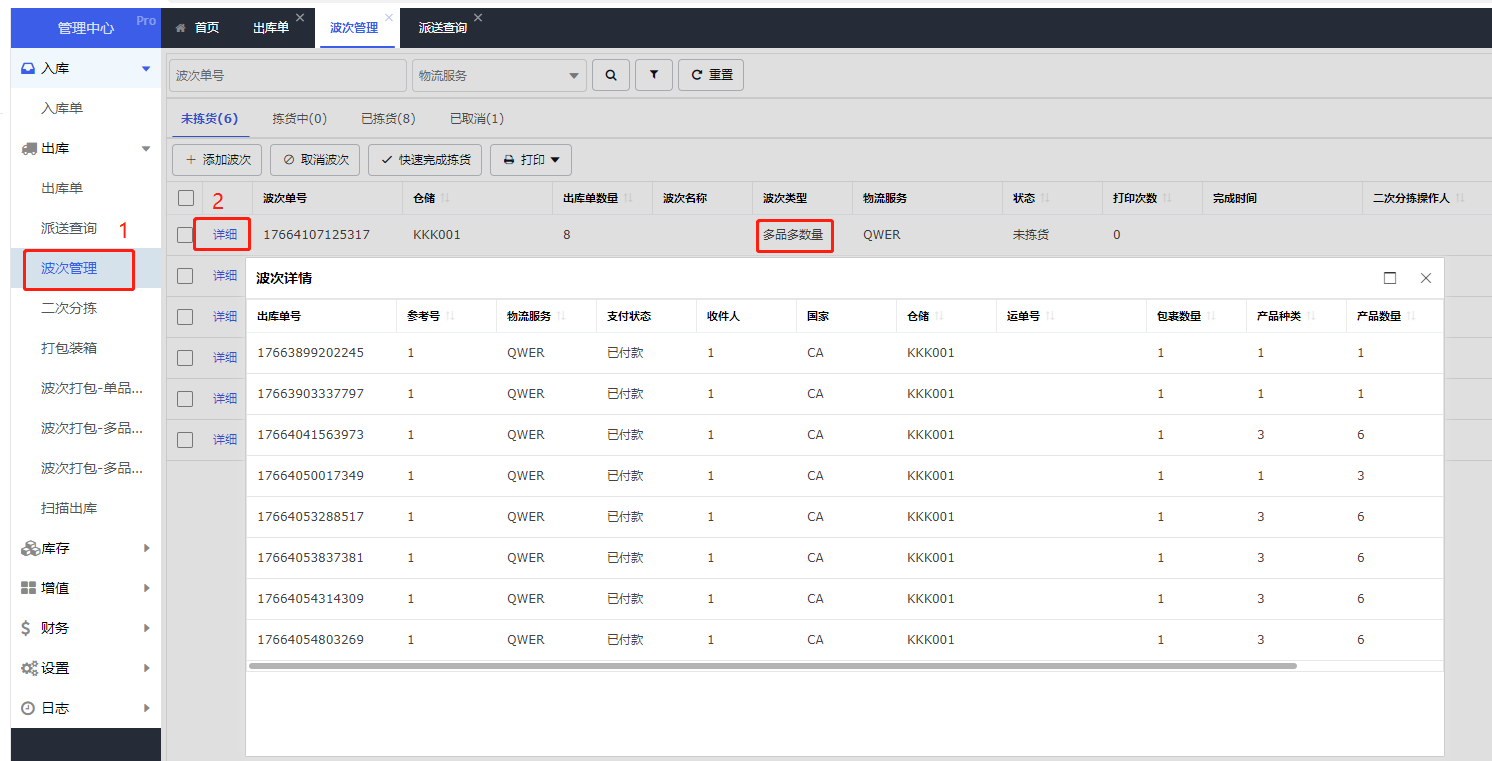This screenshot has height=761, width=1492.
Task: Click the 取消波次 button
Action: [315, 159]
